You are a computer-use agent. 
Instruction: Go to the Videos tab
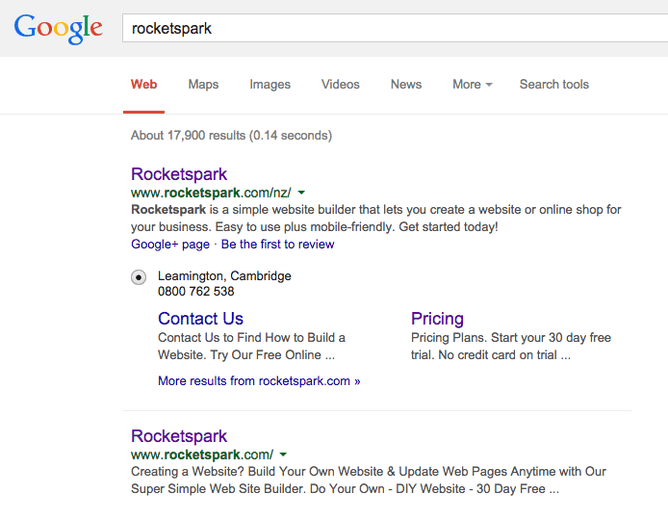pyautogui.click(x=340, y=84)
